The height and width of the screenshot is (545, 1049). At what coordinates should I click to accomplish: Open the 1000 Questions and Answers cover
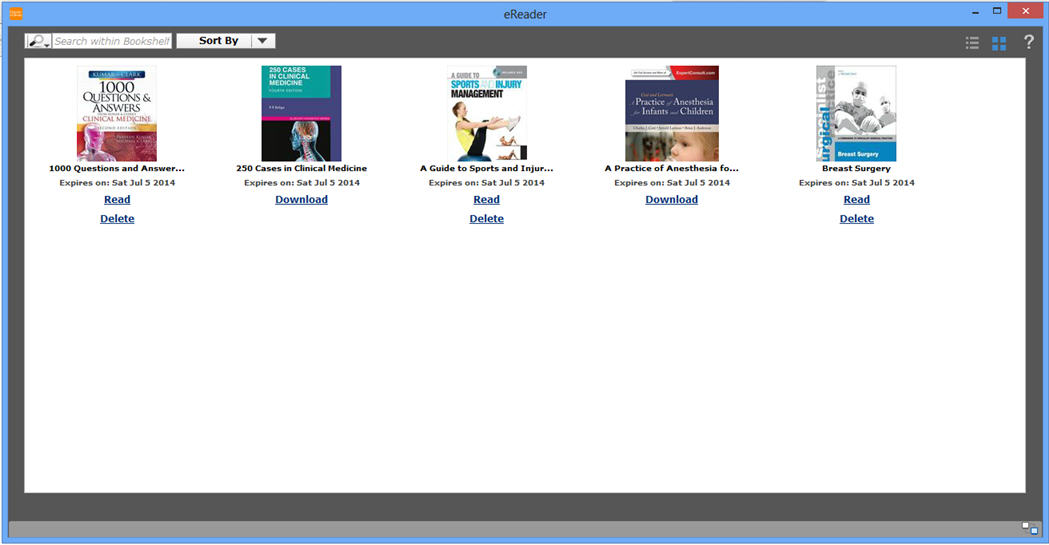point(117,113)
